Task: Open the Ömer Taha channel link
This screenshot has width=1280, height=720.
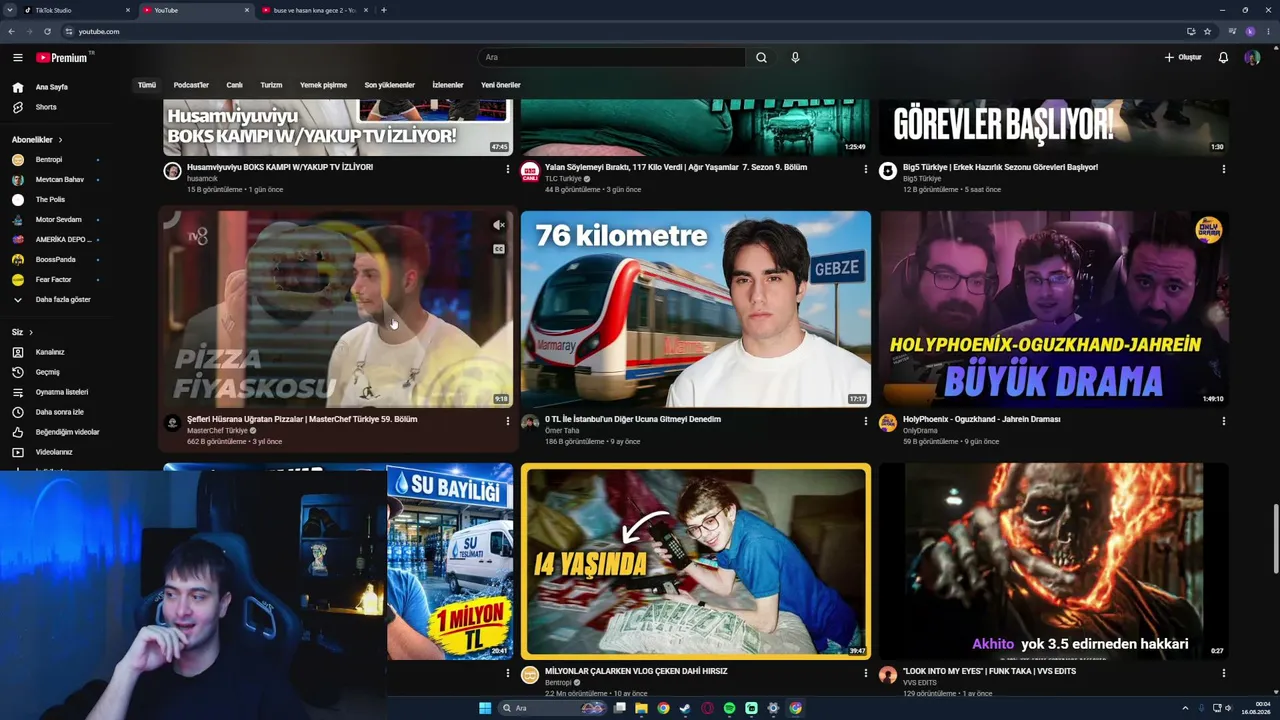Action: (x=562, y=431)
